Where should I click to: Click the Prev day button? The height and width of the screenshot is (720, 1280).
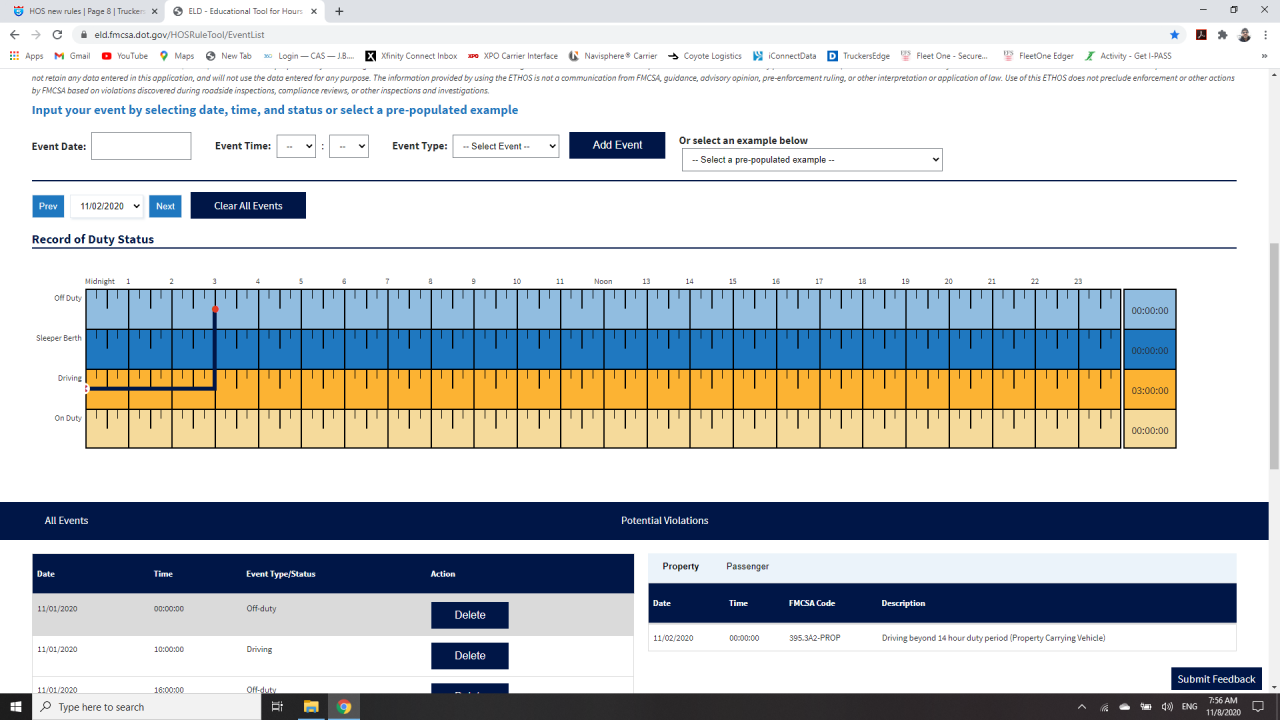click(48, 206)
